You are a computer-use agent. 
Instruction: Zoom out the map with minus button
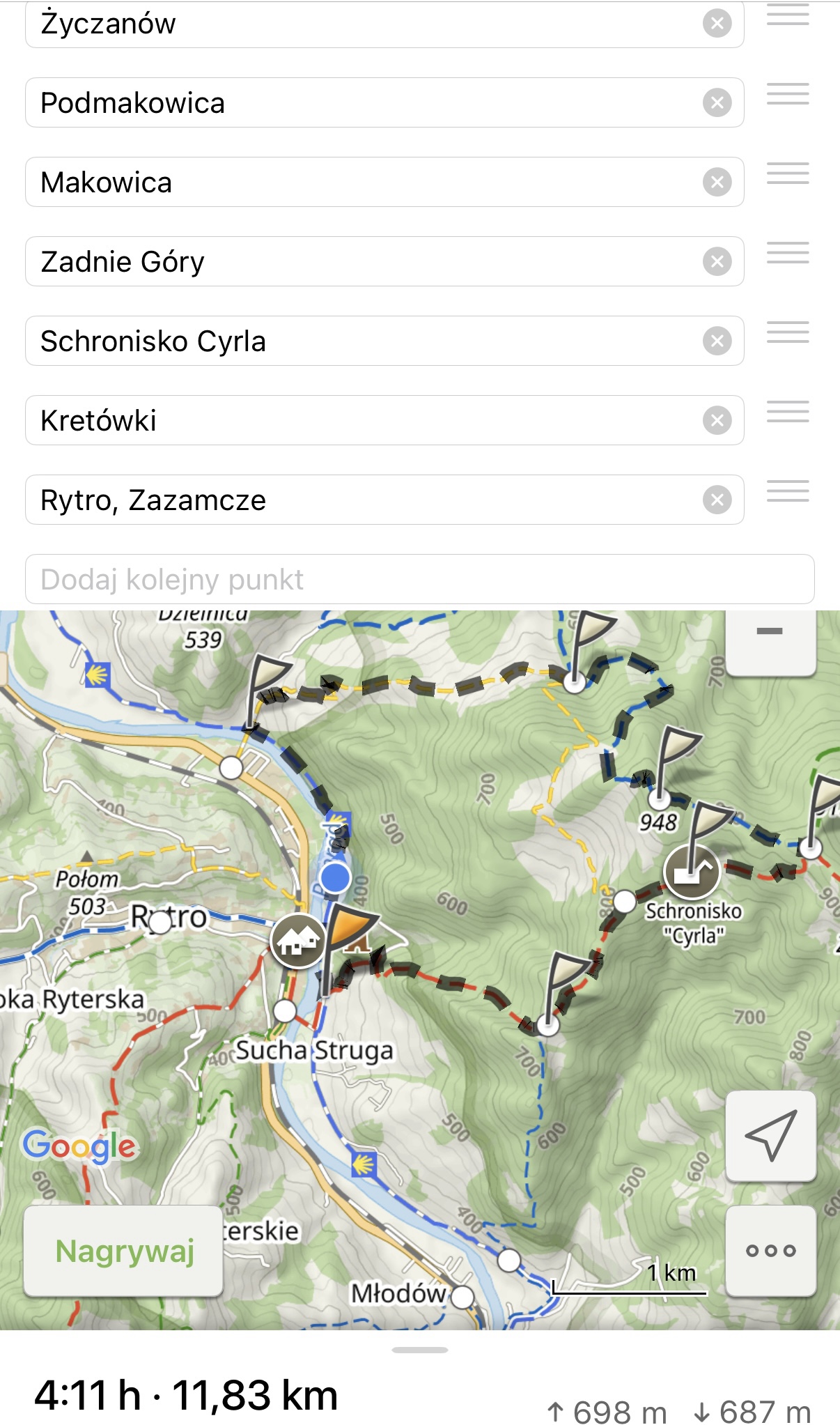coord(770,633)
